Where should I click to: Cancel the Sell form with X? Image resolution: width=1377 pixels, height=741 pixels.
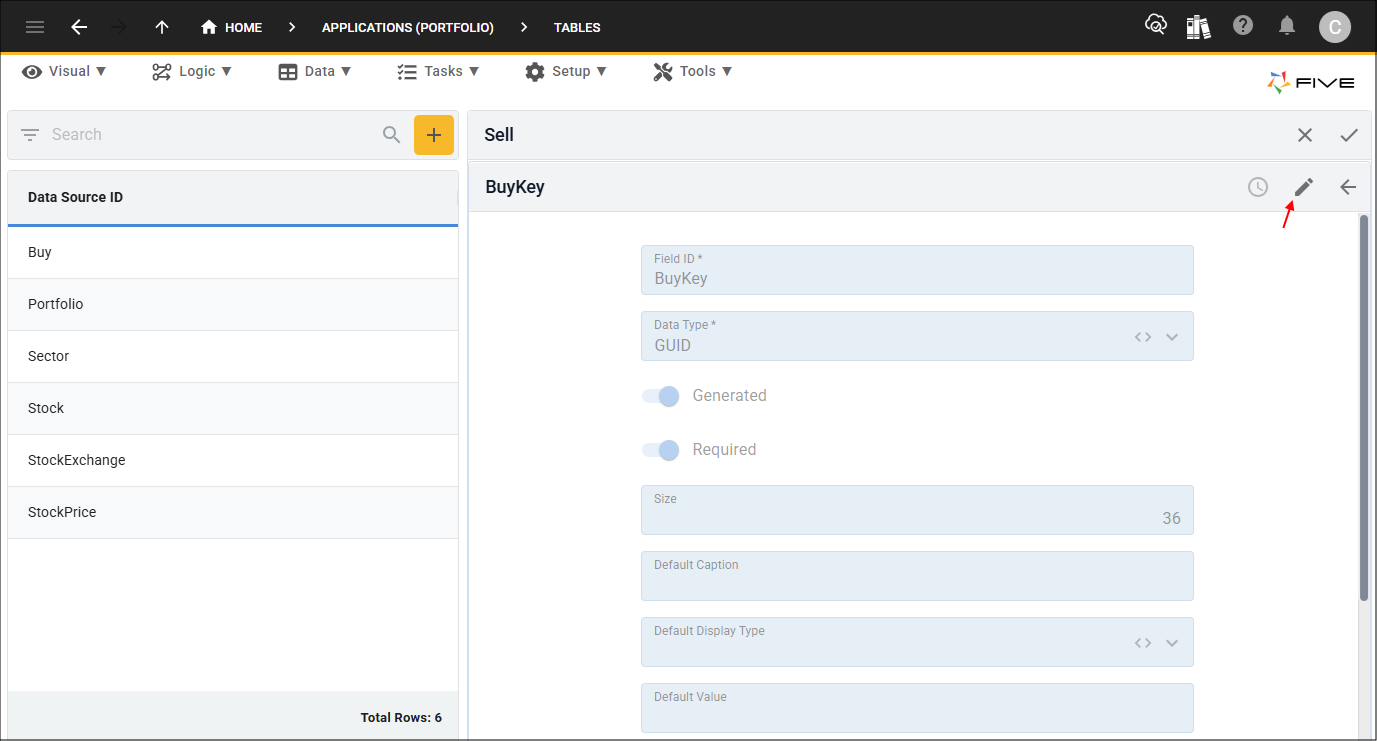tap(1305, 135)
